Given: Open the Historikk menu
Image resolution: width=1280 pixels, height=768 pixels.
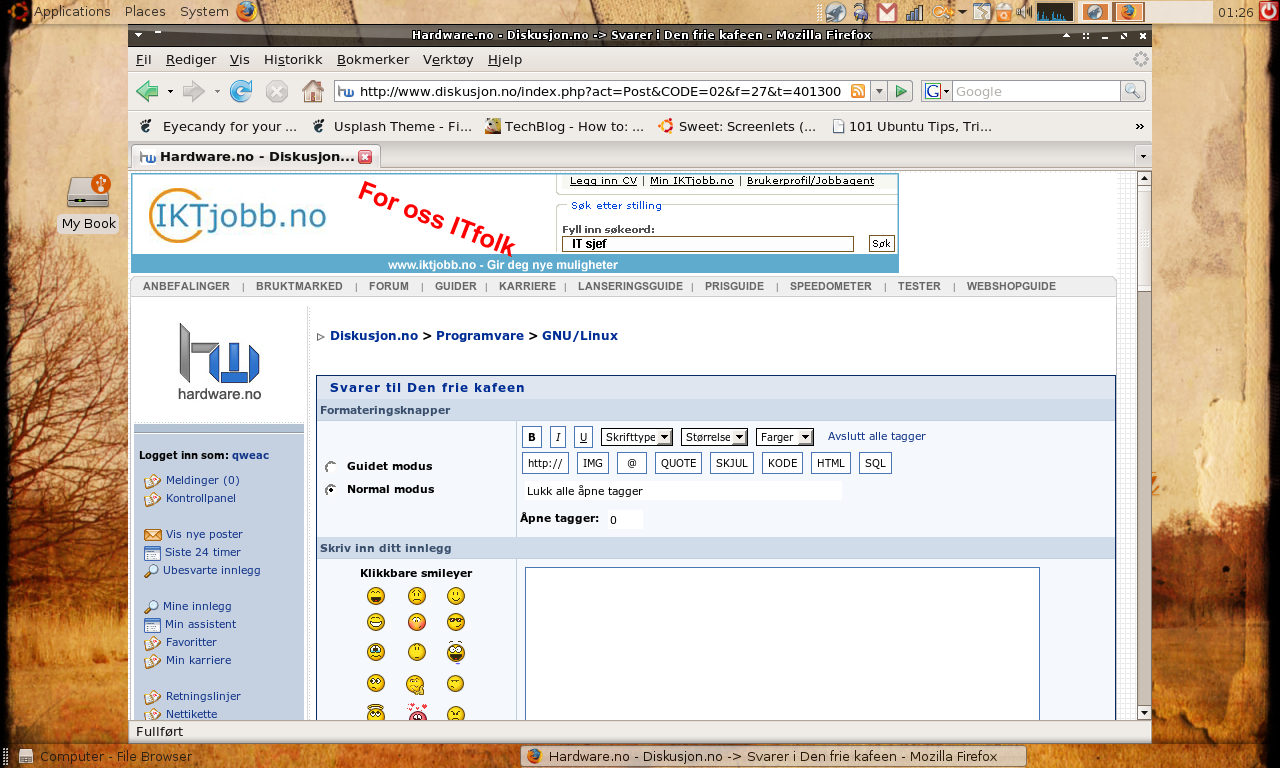Looking at the screenshot, I should click(293, 59).
